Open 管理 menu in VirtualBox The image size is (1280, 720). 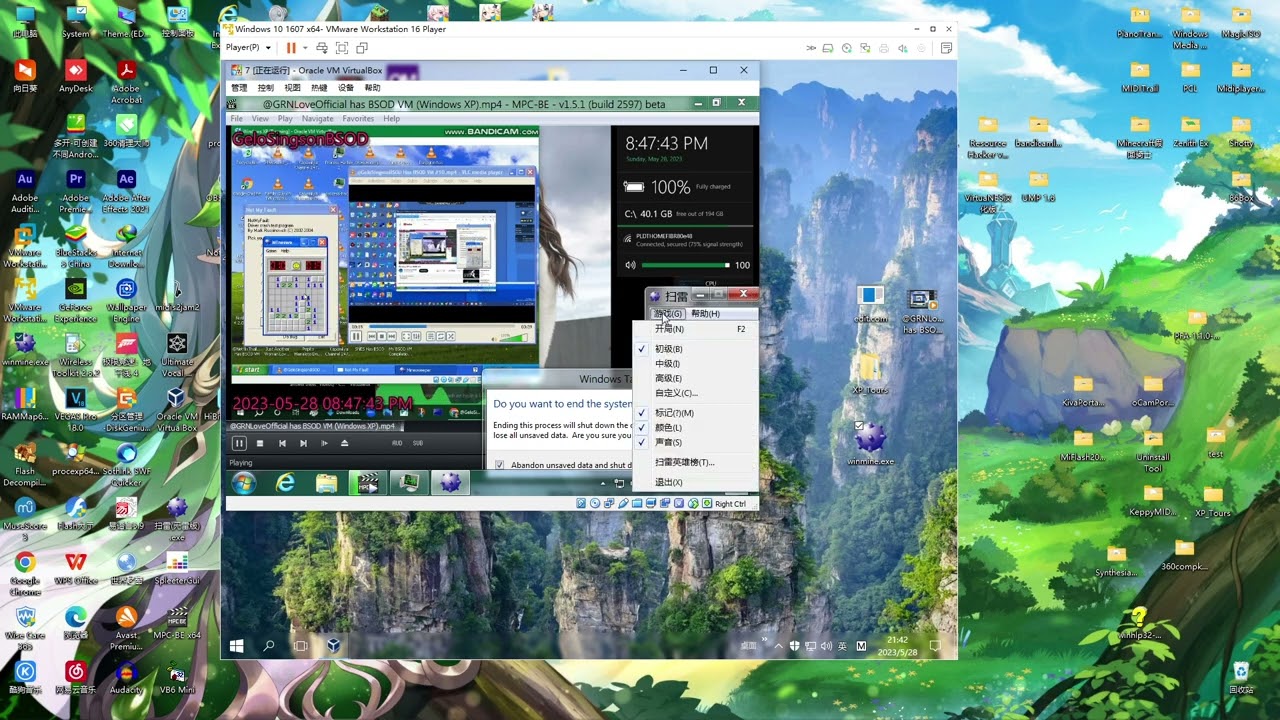(x=239, y=88)
